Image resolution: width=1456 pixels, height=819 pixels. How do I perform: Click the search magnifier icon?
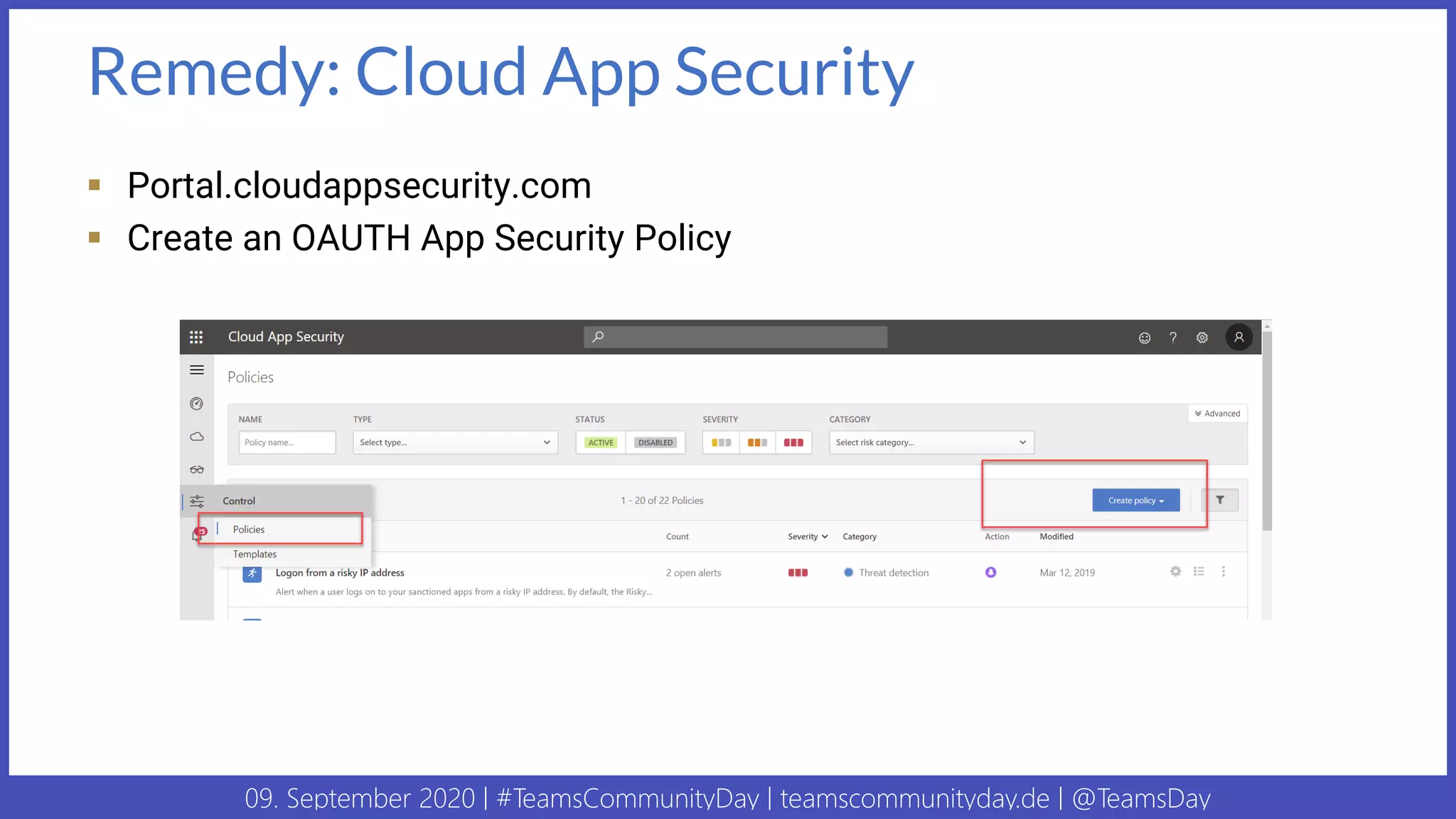[598, 336]
